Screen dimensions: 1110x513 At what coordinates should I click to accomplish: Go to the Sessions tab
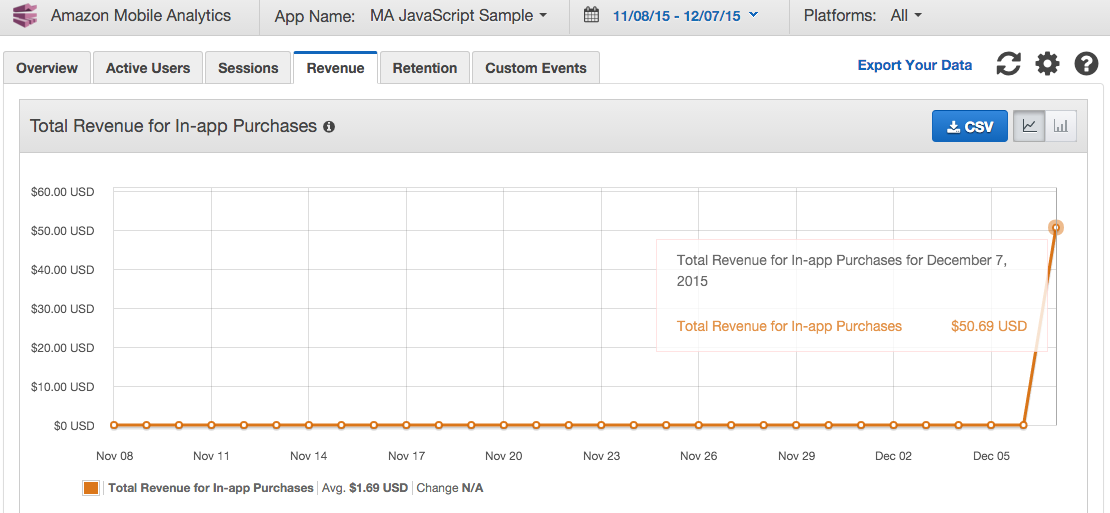(x=248, y=68)
